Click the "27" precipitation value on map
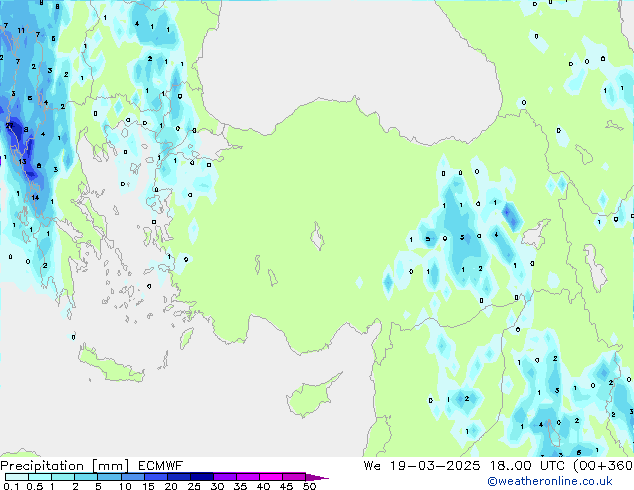Viewport: 634px width, 490px height. tap(9, 126)
